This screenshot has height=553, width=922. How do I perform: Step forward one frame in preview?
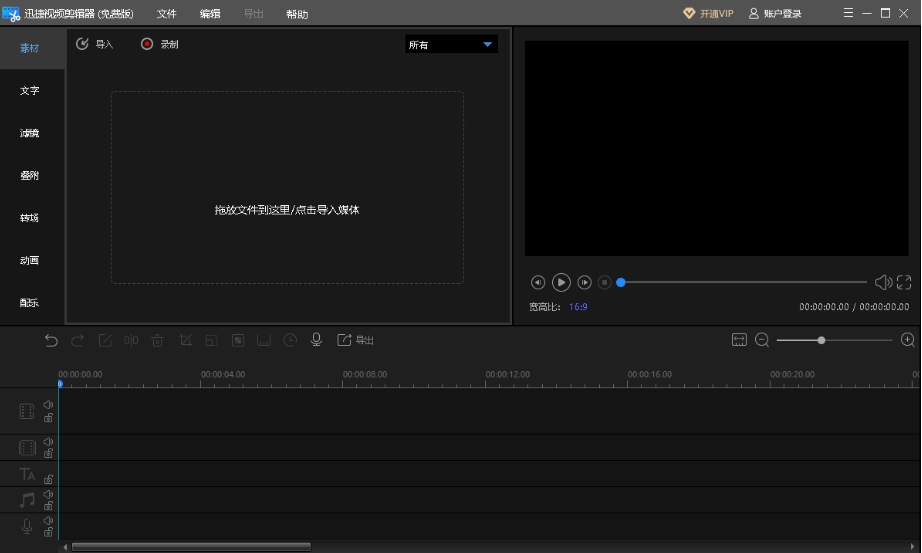584,282
